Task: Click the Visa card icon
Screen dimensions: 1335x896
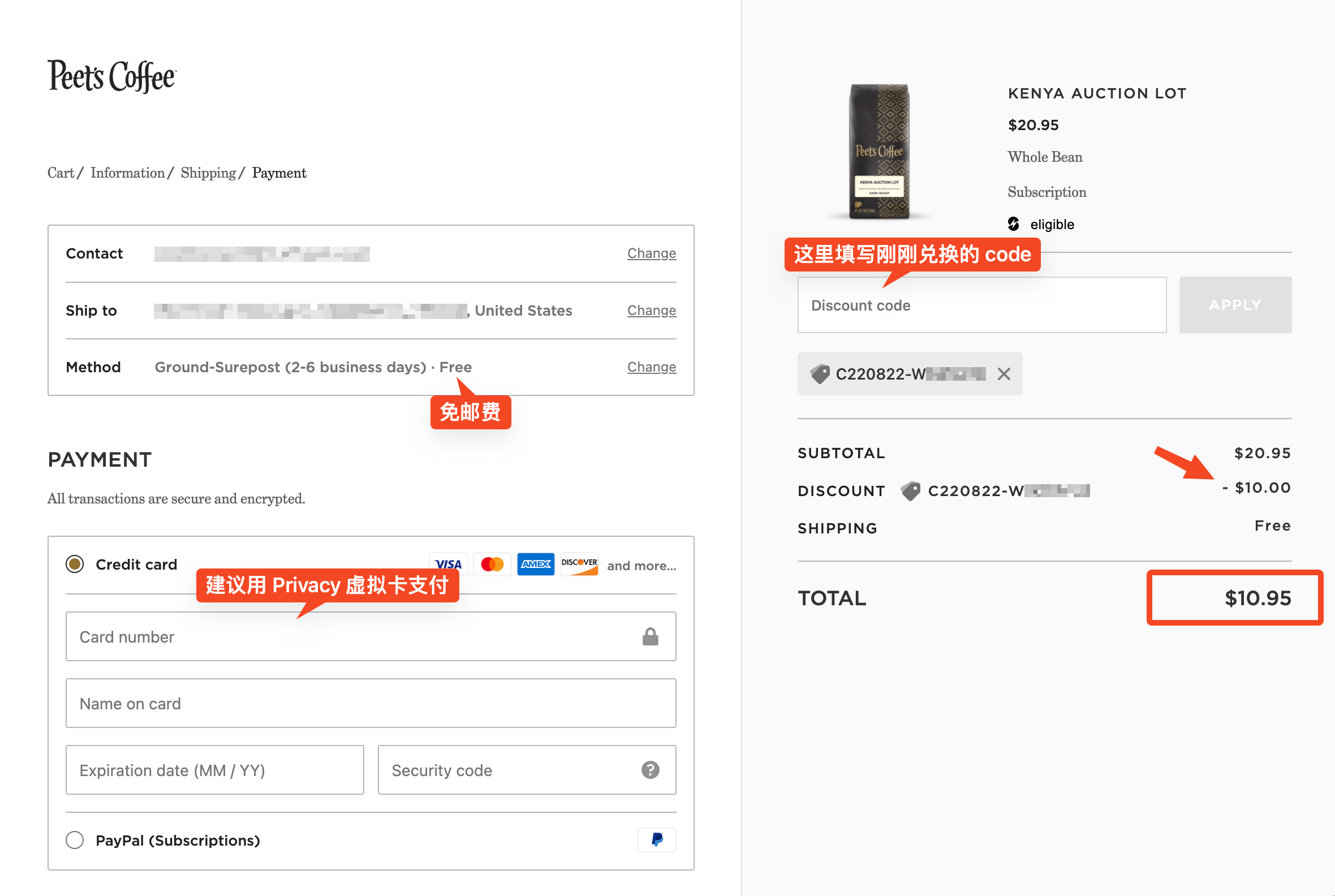Action: [449, 565]
